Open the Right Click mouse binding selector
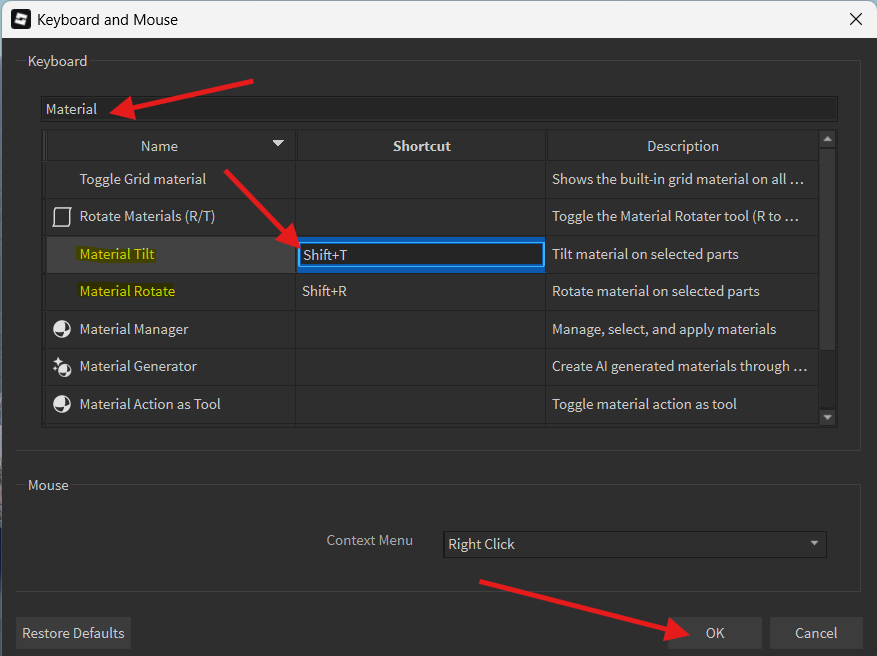877x656 pixels. [x=634, y=544]
